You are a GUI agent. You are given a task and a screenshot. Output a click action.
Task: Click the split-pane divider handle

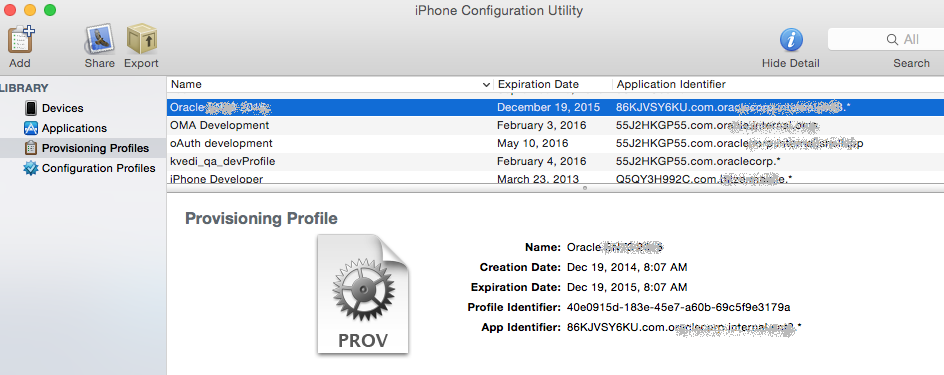click(x=585, y=188)
